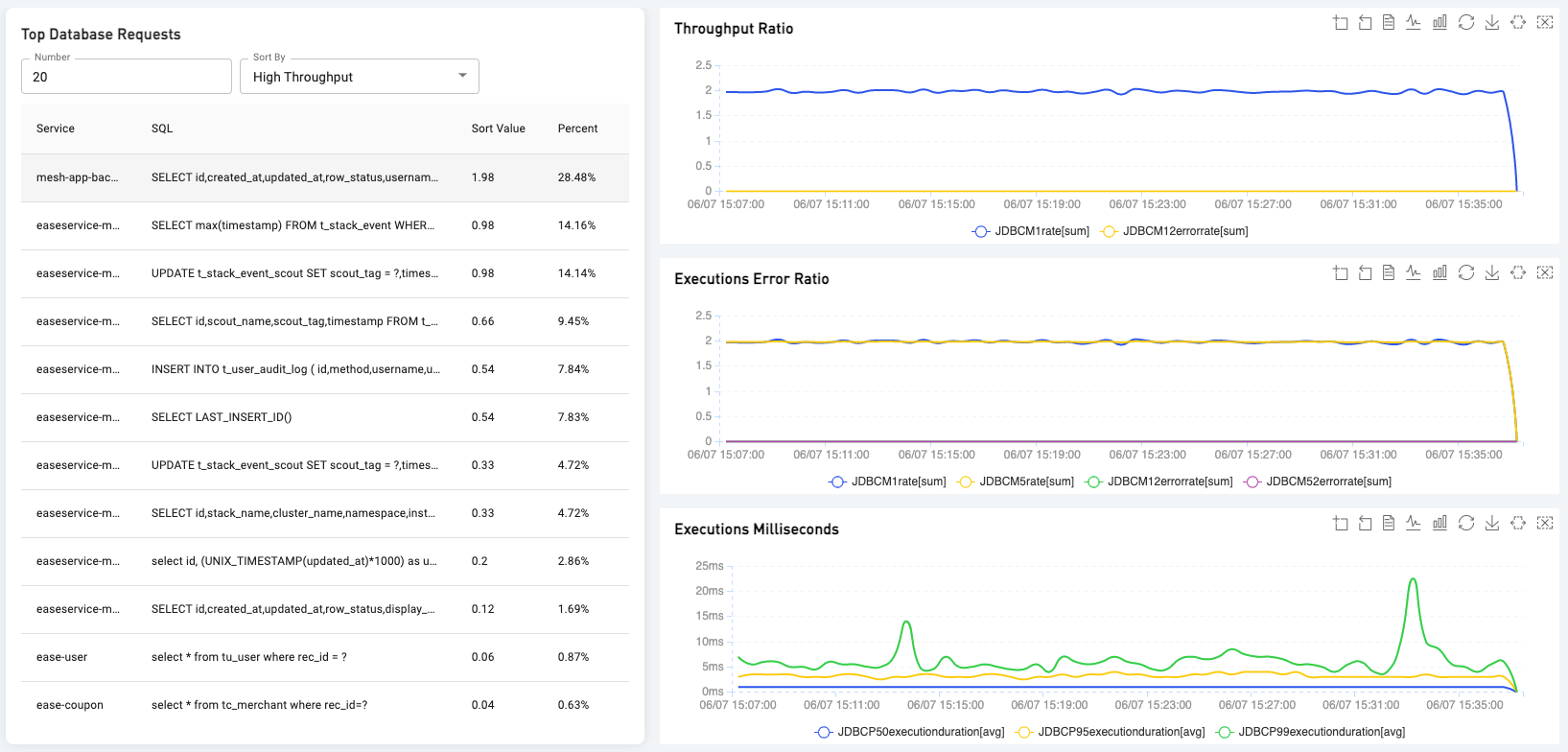Viewport: 1568px width, 752px height.
Task: Toggle JDBCP50executionduration[avg] legend series
Action: click(909, 732)
